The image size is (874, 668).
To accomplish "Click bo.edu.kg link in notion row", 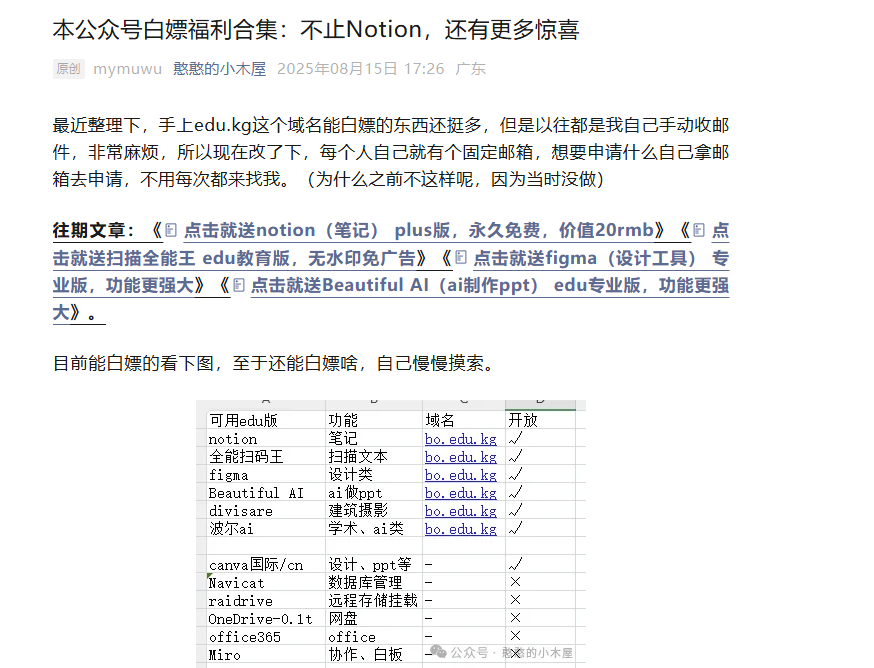I will pyautogui.click(x=460, y=439).
